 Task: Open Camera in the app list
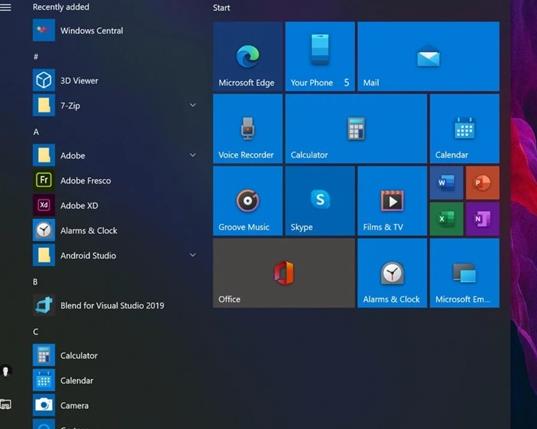pyautogui.click(x=116, y=405)
